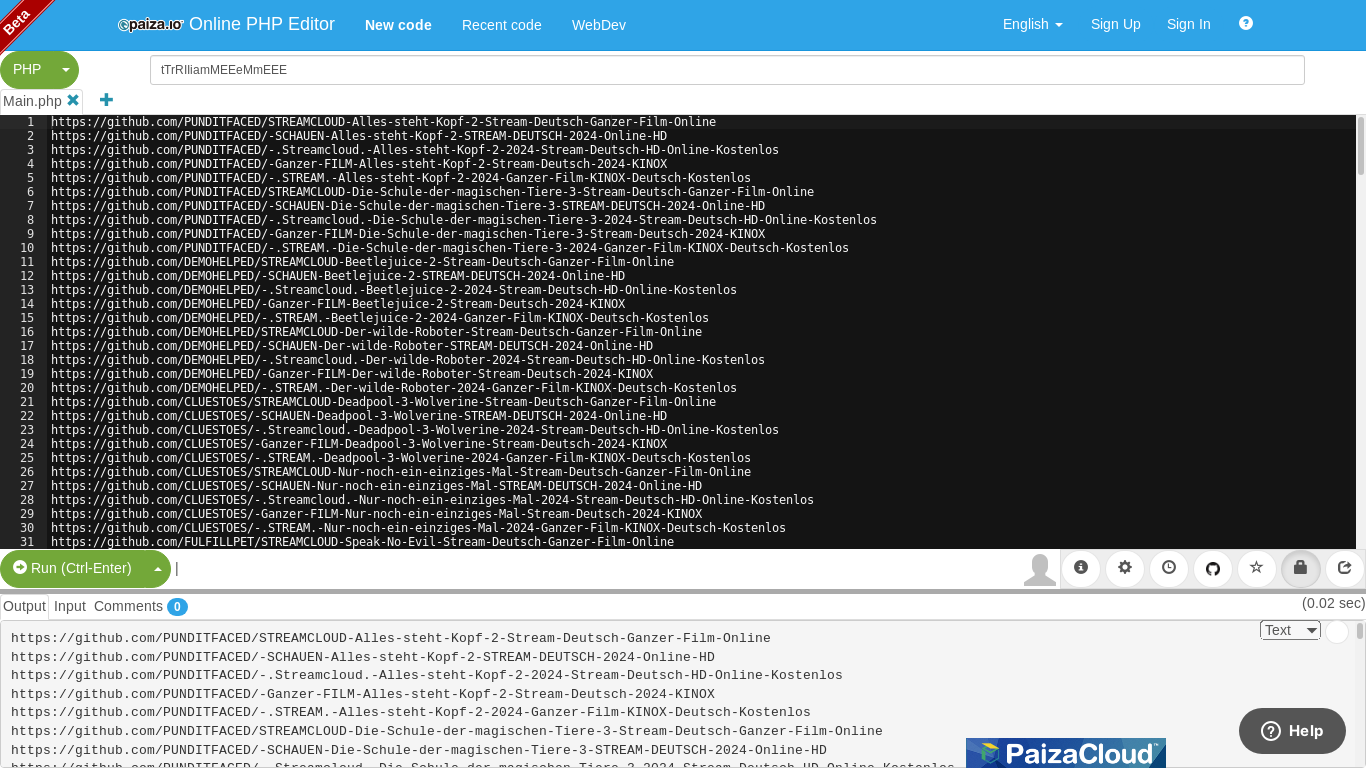Image resolution: width=1366 pixels, height=768 pixels.
Task: Open the info icon button
Action: pyautogui.click(x=1081, y=568)
